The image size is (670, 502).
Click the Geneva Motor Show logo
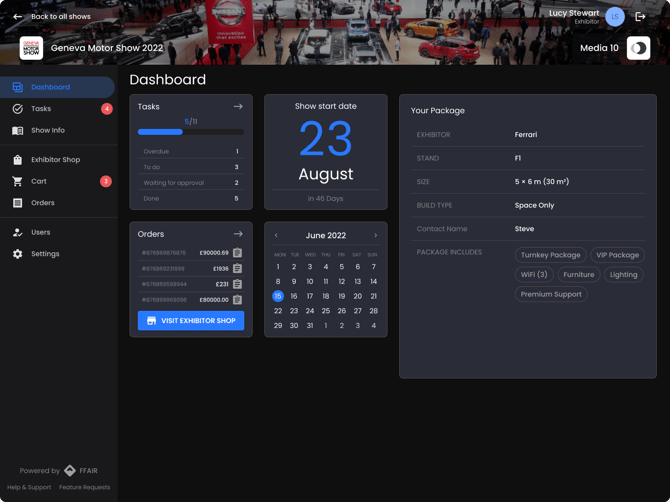click(31, 48)
